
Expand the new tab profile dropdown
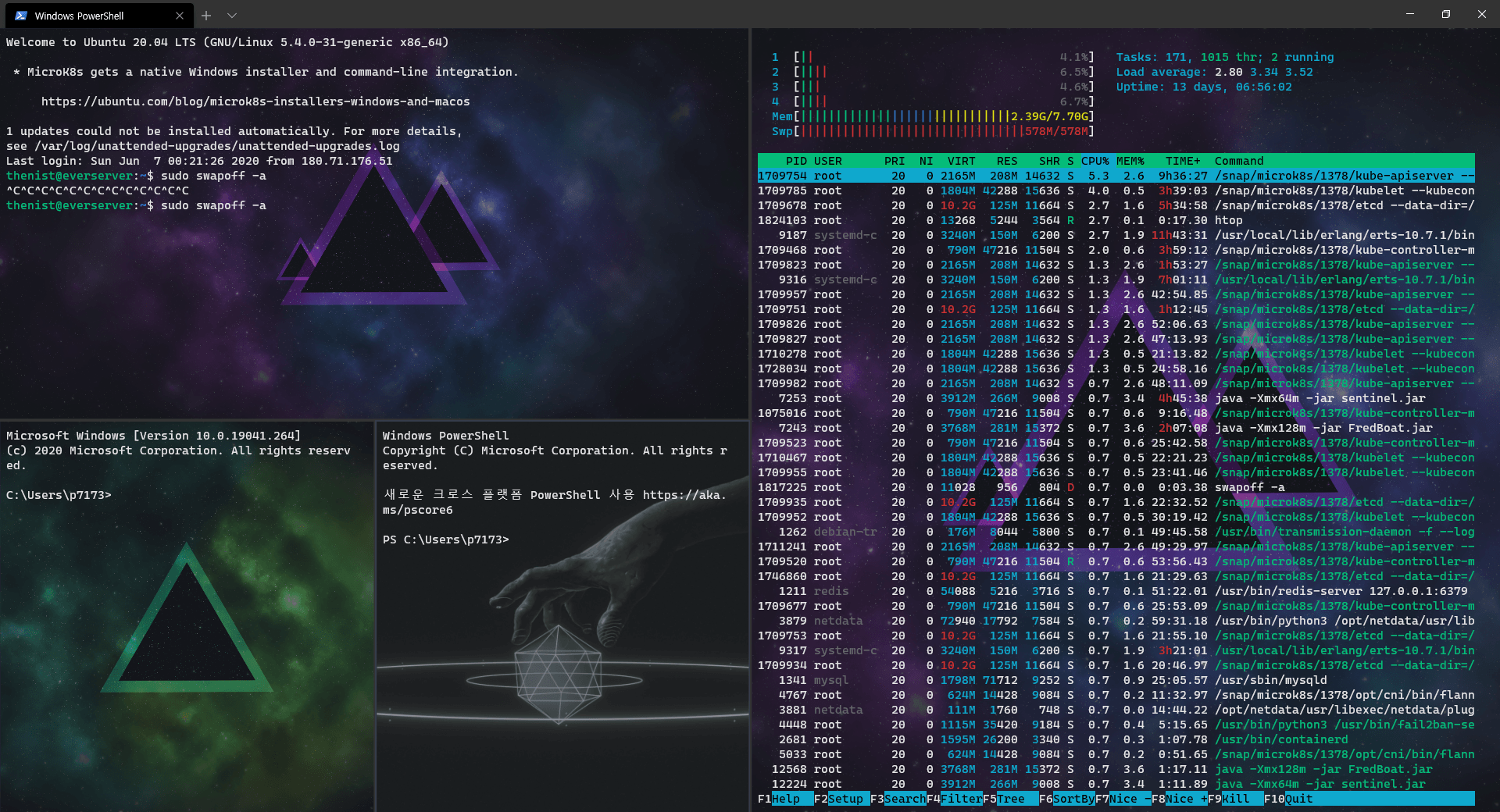232,16
